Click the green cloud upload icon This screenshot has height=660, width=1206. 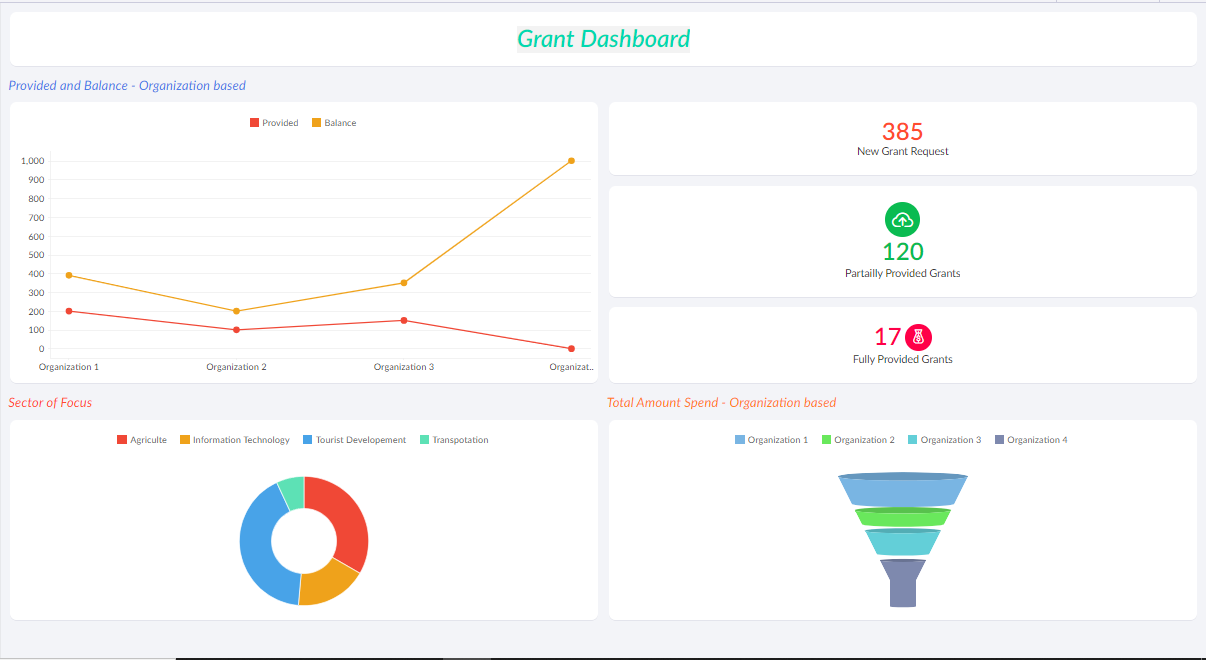coord(902,220)
